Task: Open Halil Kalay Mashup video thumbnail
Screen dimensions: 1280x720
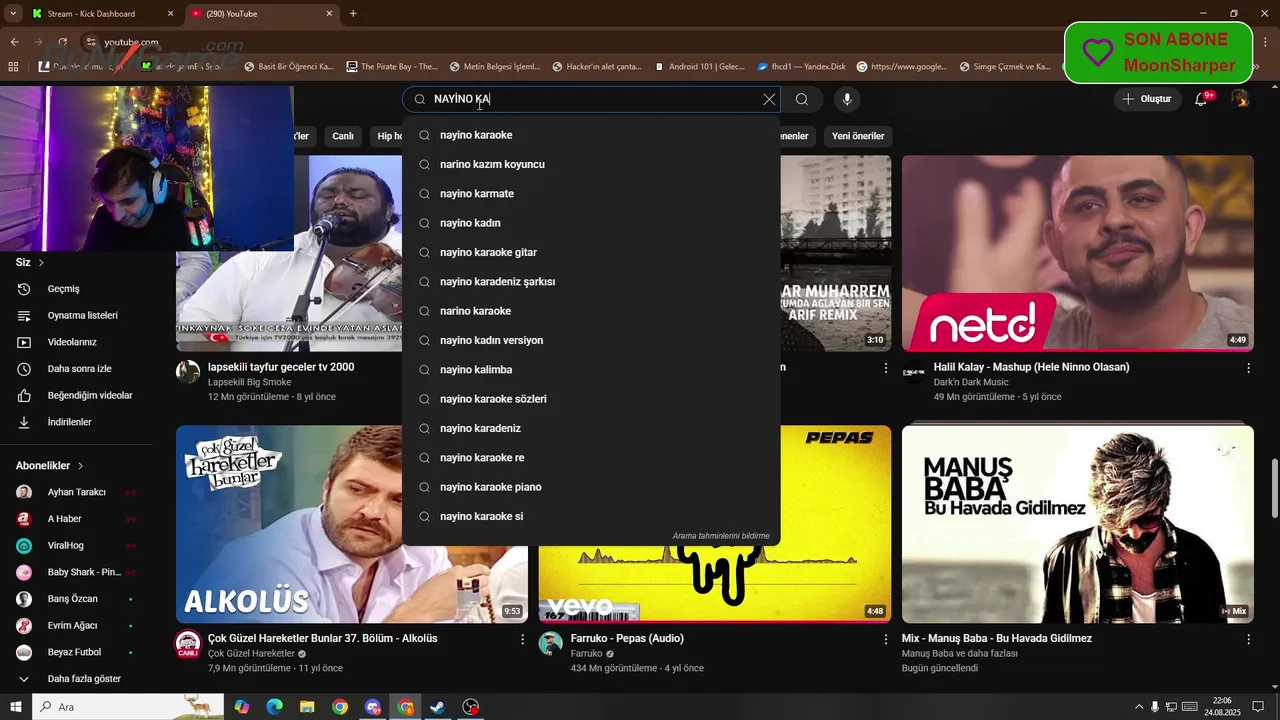Action: [x=1077, y=253]
